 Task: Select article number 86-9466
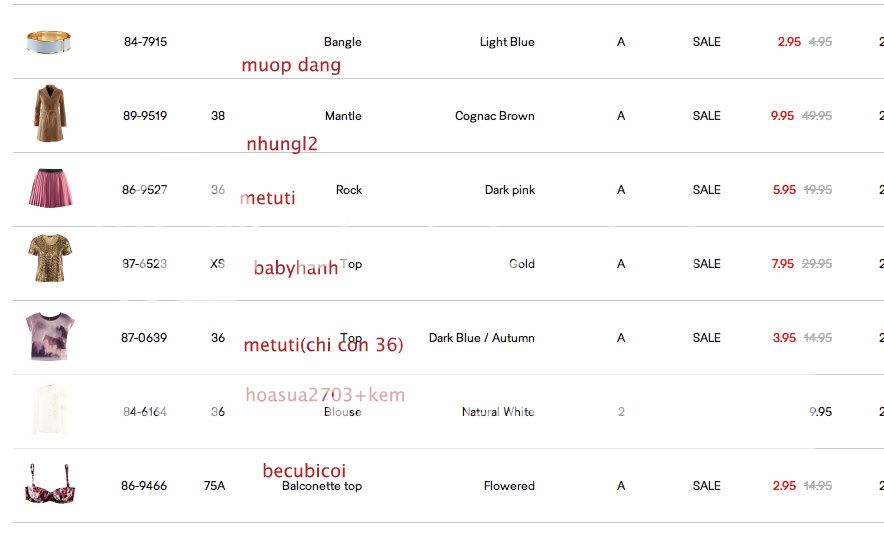(144, 486)
